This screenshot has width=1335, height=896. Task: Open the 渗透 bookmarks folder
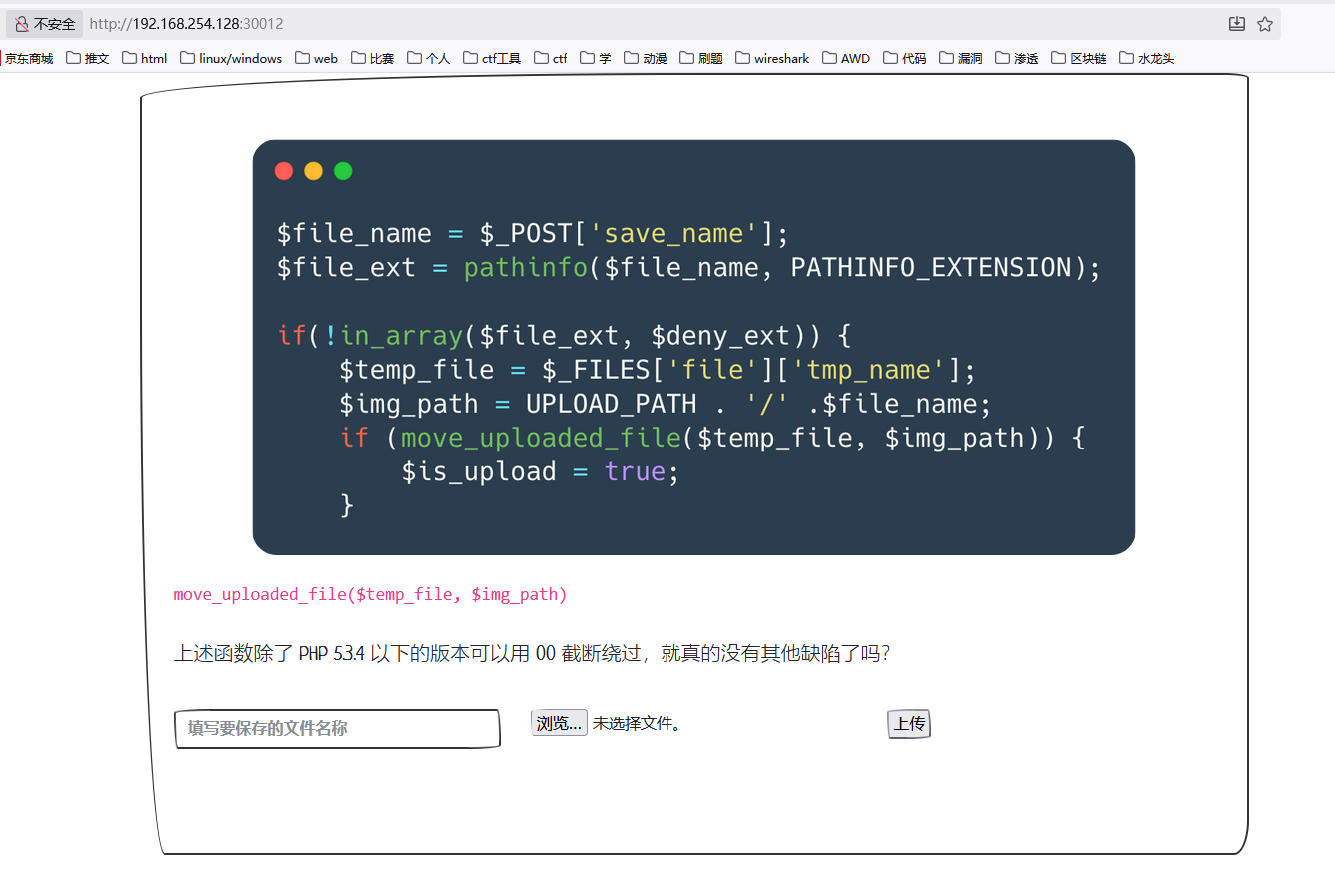(x=1017, y=59)
